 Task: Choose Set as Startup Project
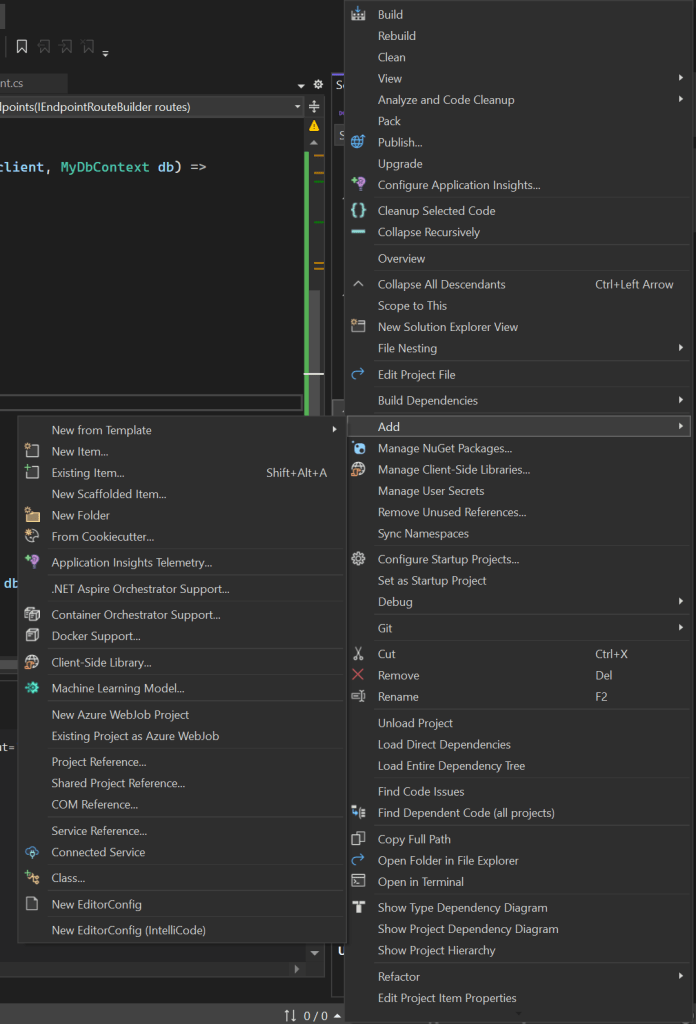click(x=432, y=580)
